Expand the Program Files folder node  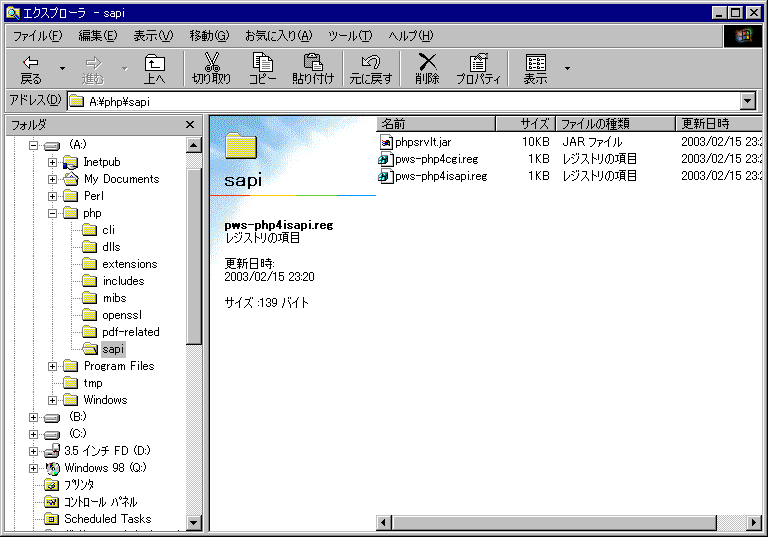pyautogui.click(x=52, y=366)
